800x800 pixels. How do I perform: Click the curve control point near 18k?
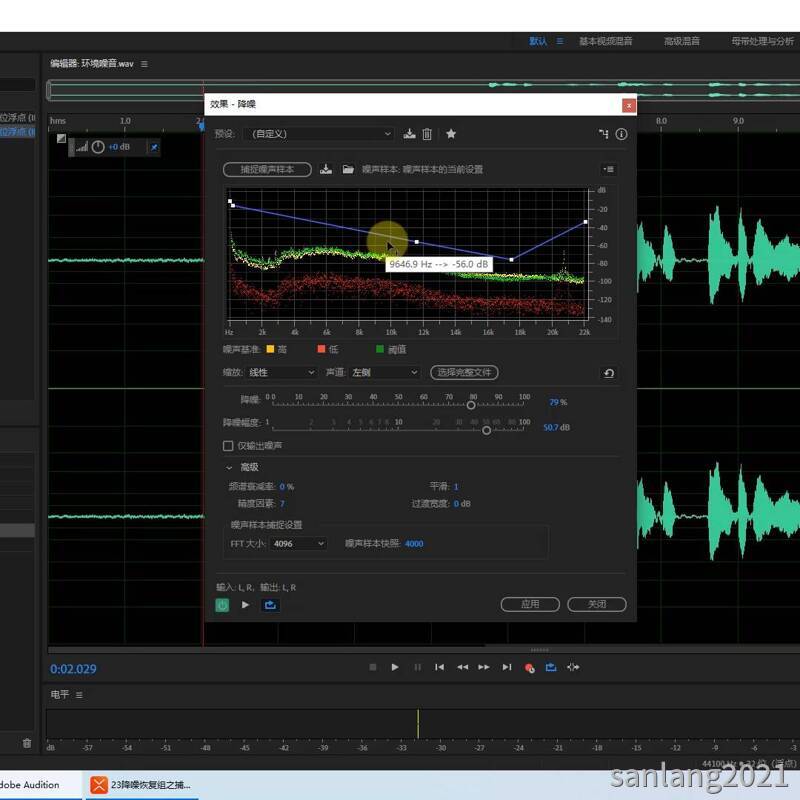click(511, 260)
